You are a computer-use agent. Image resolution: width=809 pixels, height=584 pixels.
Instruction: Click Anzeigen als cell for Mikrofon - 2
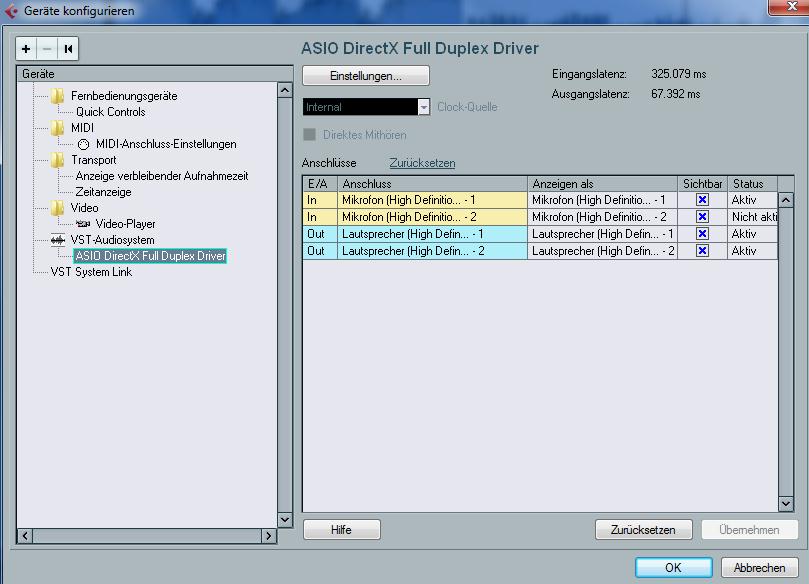click(x=602, y=217)
